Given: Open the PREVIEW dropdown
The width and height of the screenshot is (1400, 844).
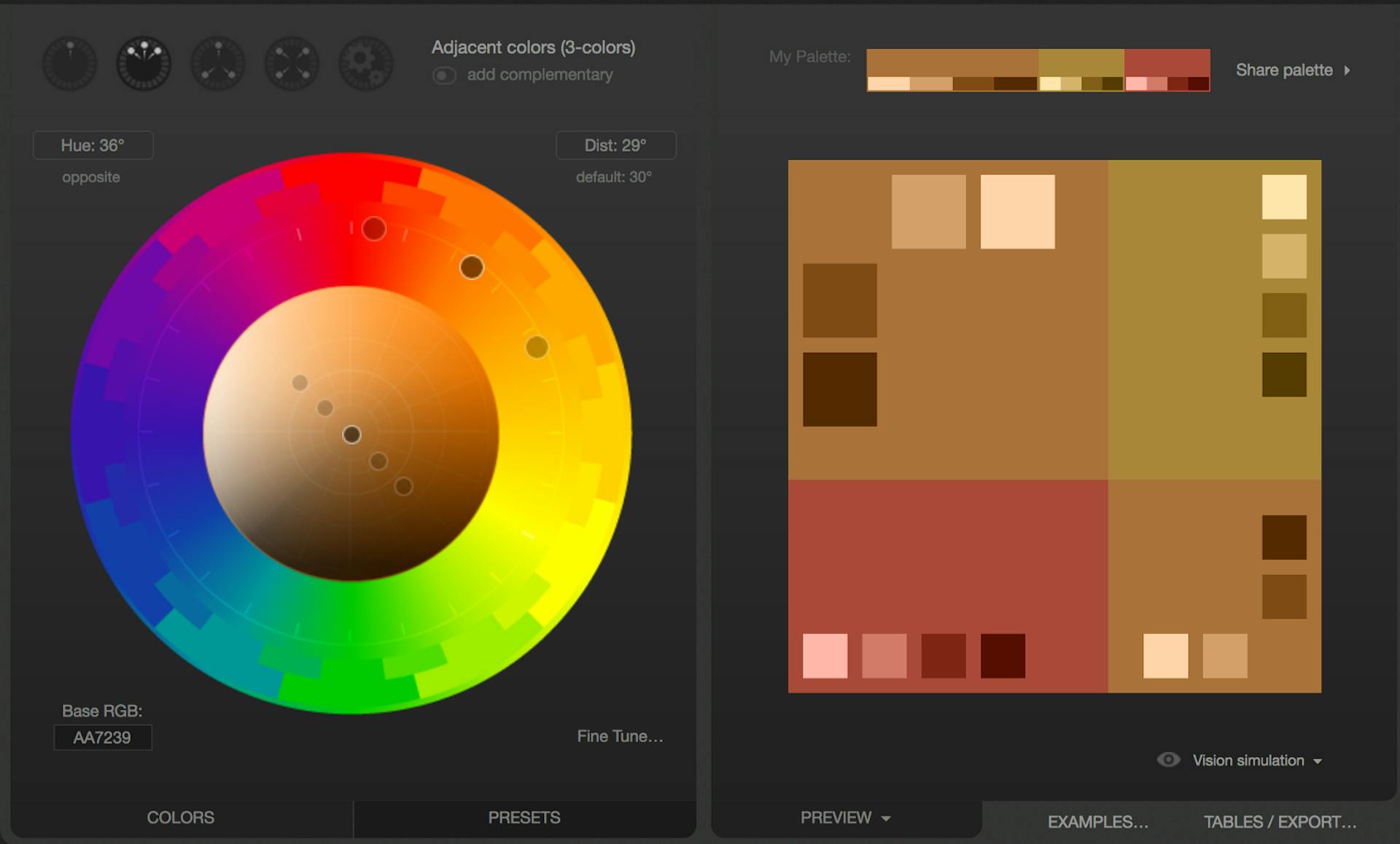Looking at the screenshot, I should [846, 818].
